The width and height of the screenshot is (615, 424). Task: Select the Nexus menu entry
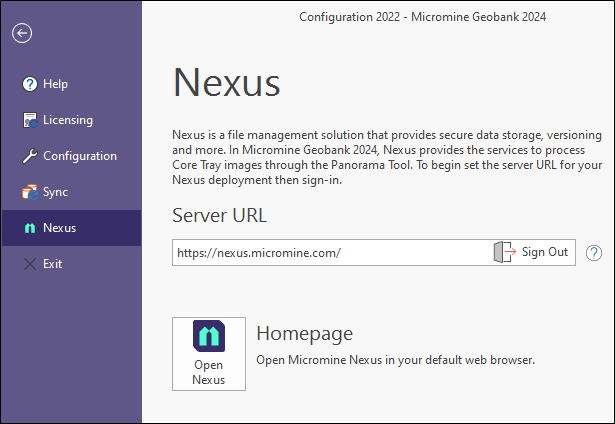71,228
